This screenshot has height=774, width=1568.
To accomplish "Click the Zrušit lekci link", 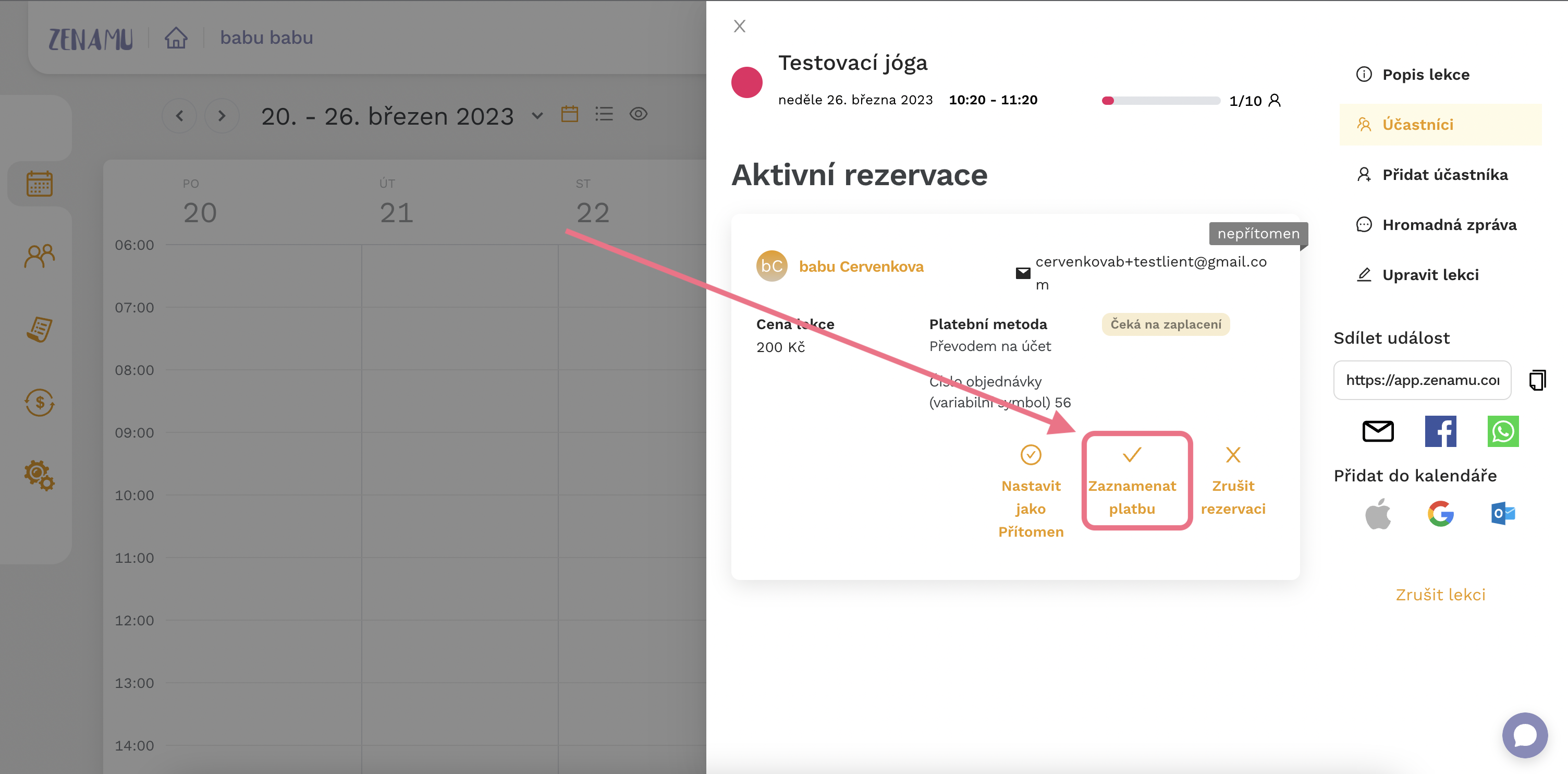I will [1440, 595].
